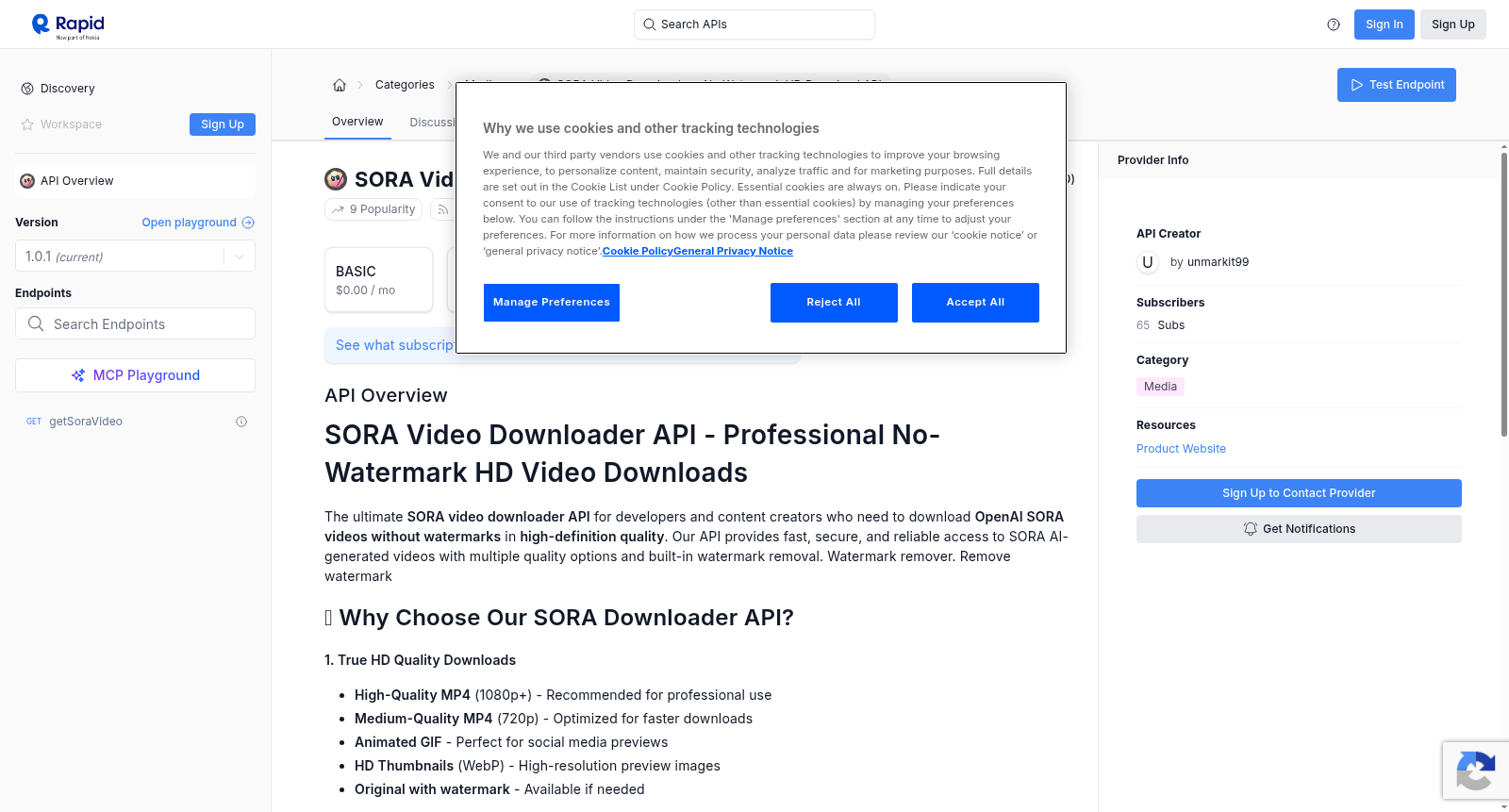1509x812 pixels.
Task: Select API Overview in the sidebar
Action: pos(135,181)
